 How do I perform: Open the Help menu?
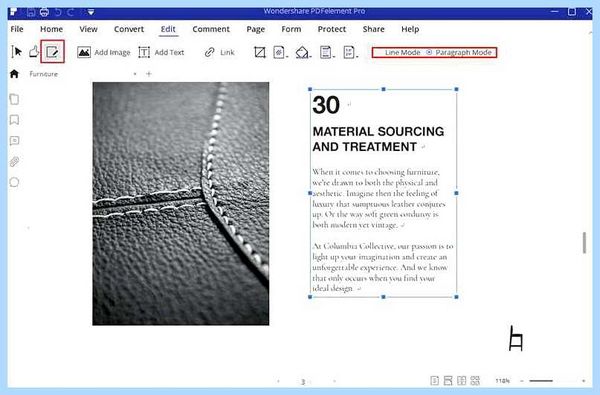(410, 29)
